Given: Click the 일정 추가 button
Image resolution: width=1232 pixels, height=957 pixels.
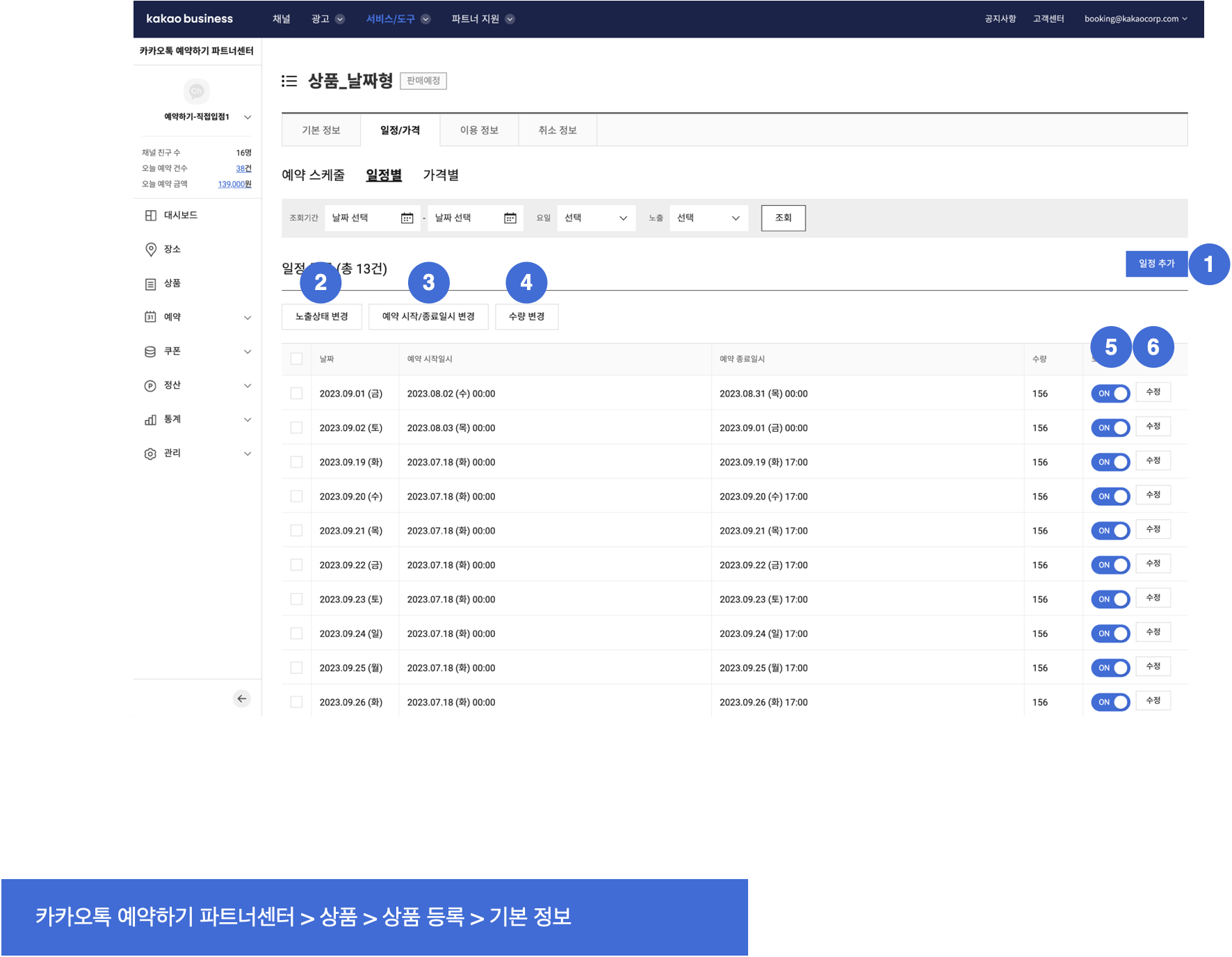Looking at the screenshot, I should tap(1156, 264).
